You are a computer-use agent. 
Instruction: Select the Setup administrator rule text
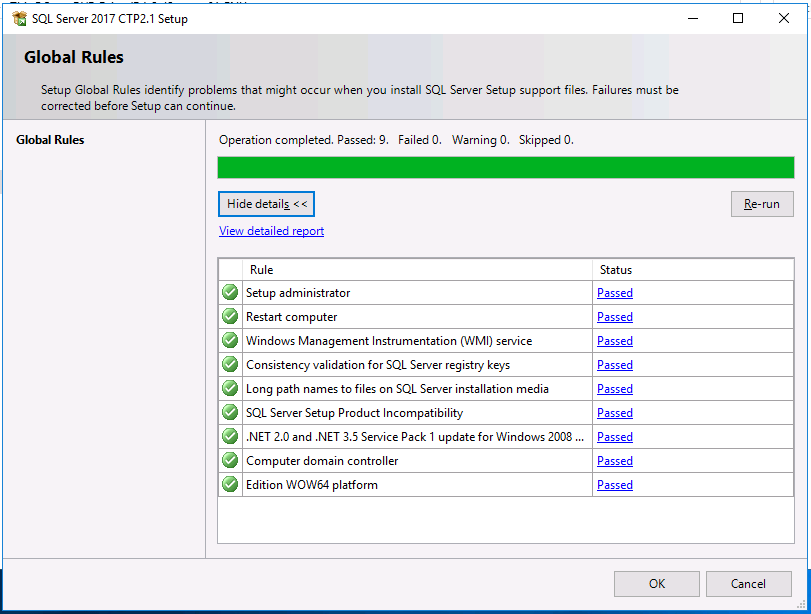coord(298,293)
